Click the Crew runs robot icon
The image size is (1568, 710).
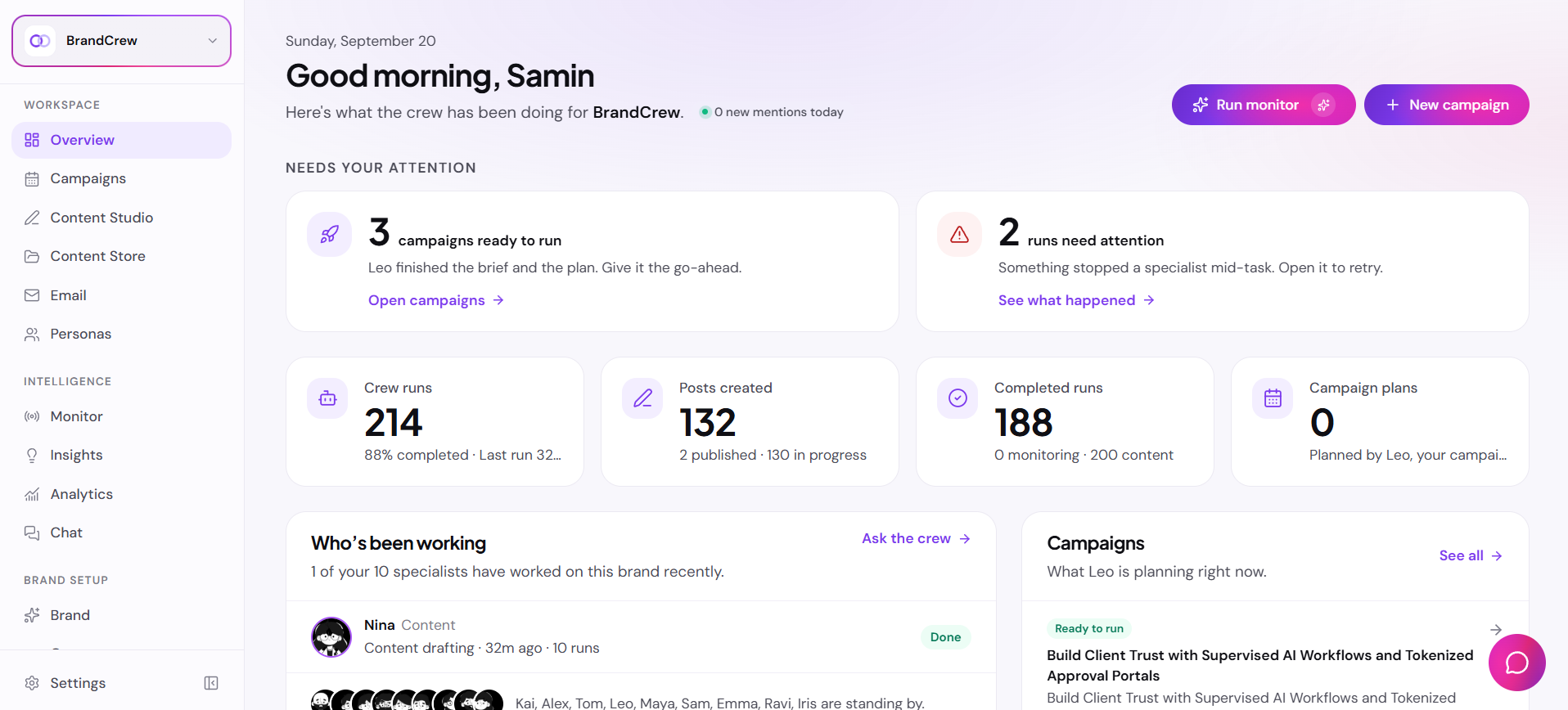click(327, 398)
